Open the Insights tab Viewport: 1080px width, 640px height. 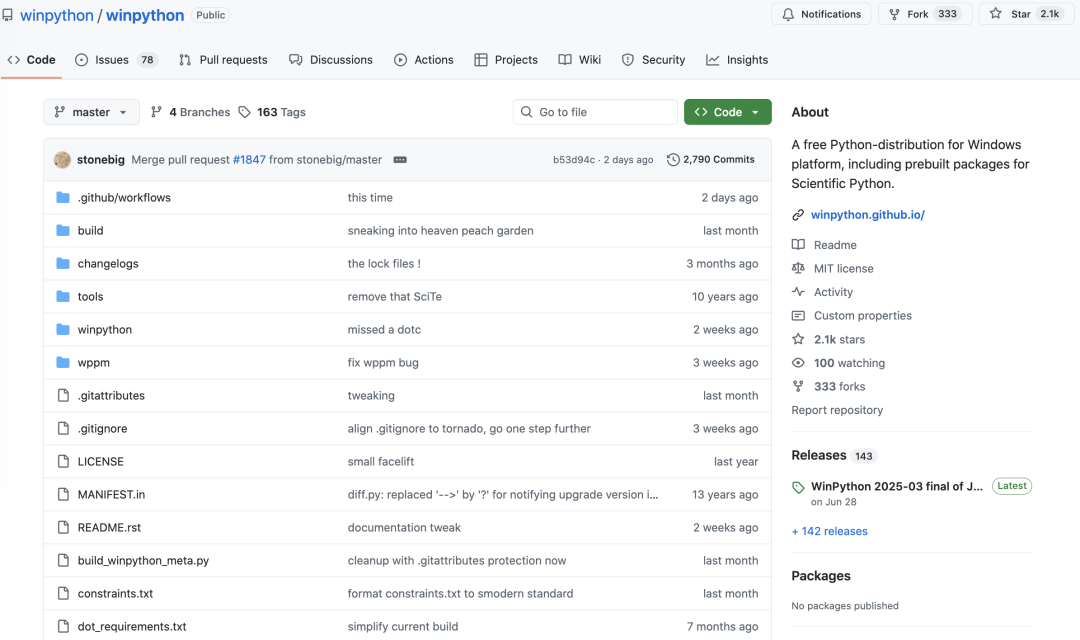coord(737,60)
